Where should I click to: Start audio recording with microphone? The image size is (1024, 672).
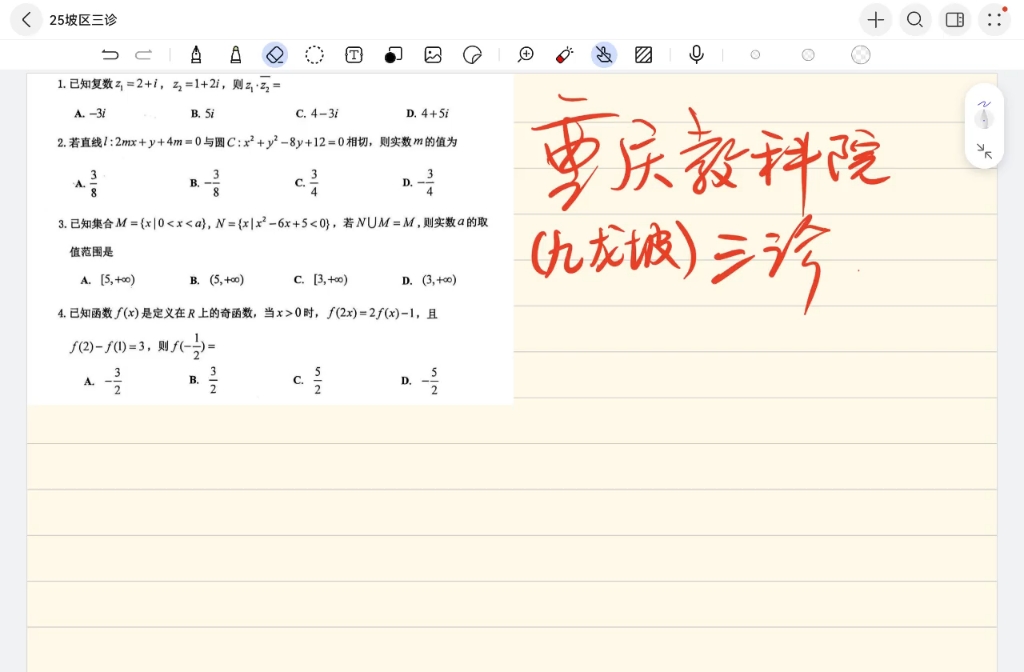point(697,55)
